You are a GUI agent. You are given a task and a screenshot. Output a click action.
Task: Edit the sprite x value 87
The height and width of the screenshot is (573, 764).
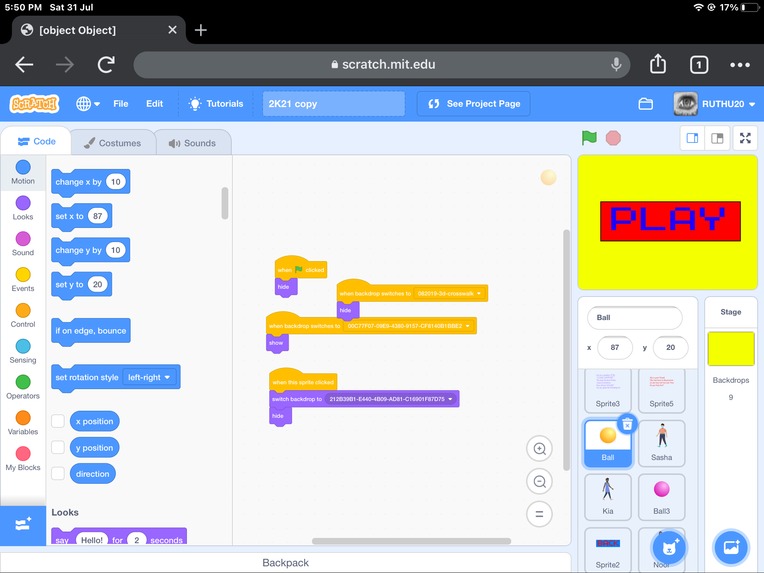point(615,347)
